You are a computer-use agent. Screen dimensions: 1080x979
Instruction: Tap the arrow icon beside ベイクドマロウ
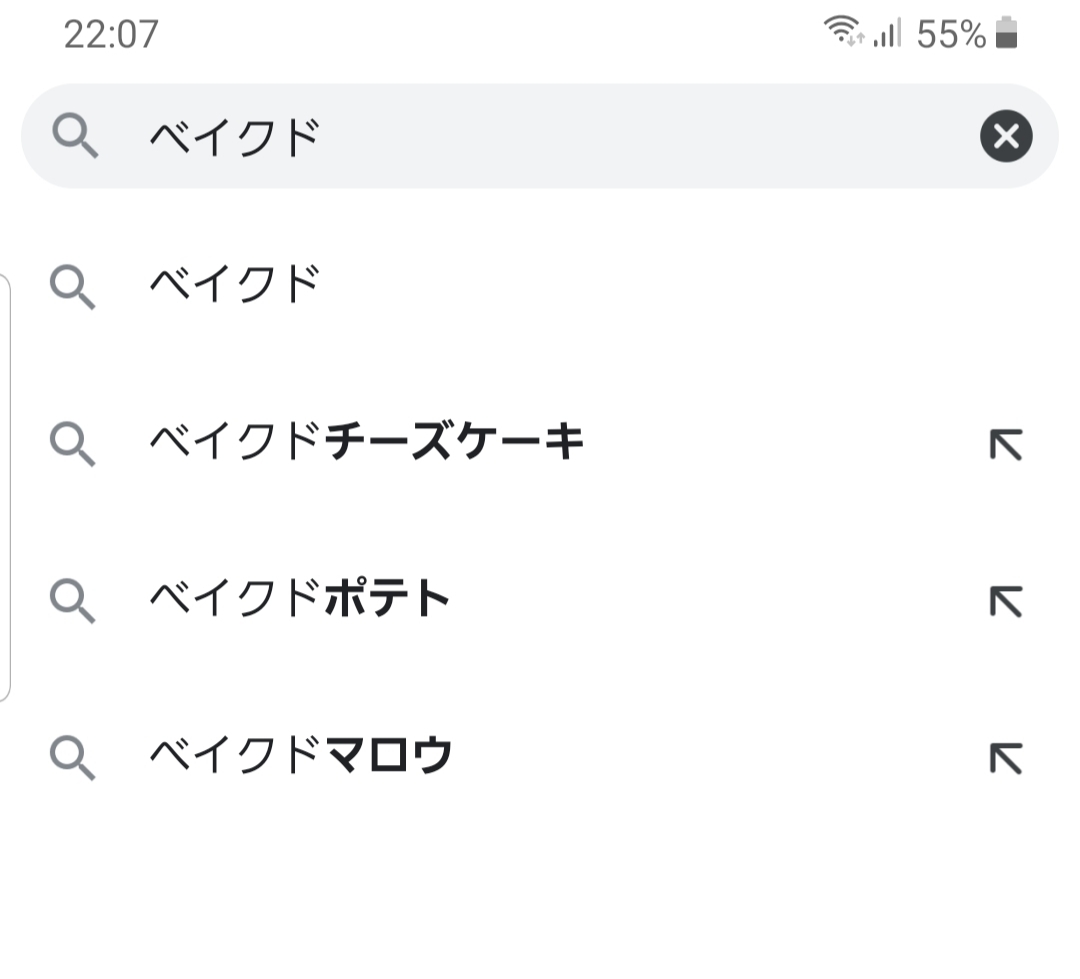click(x=1005, y=757)
